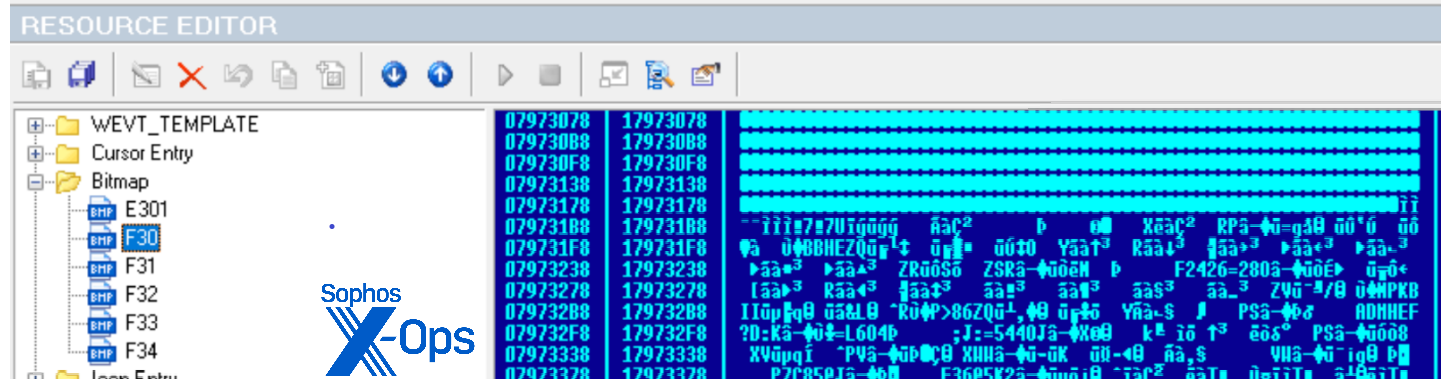Select bitmap resource F31

point(141,267)
